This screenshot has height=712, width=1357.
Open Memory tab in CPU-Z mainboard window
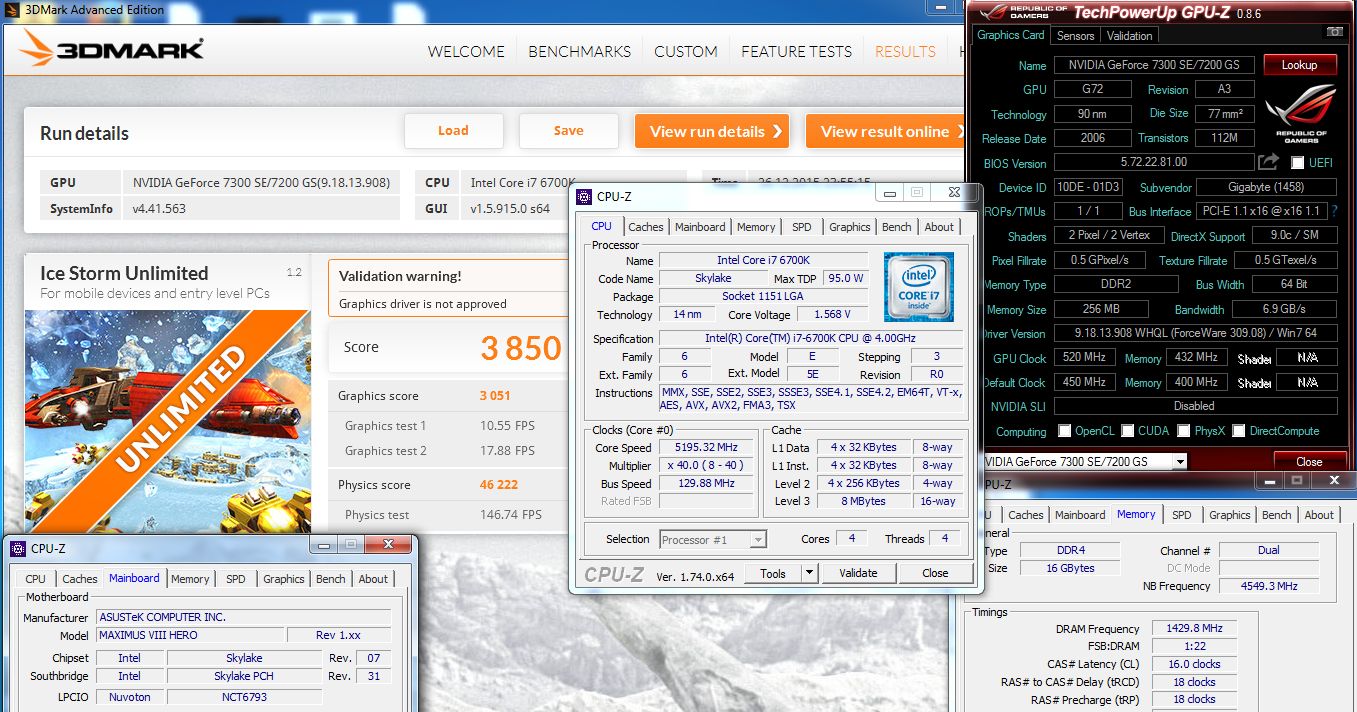tap(190, 579)
